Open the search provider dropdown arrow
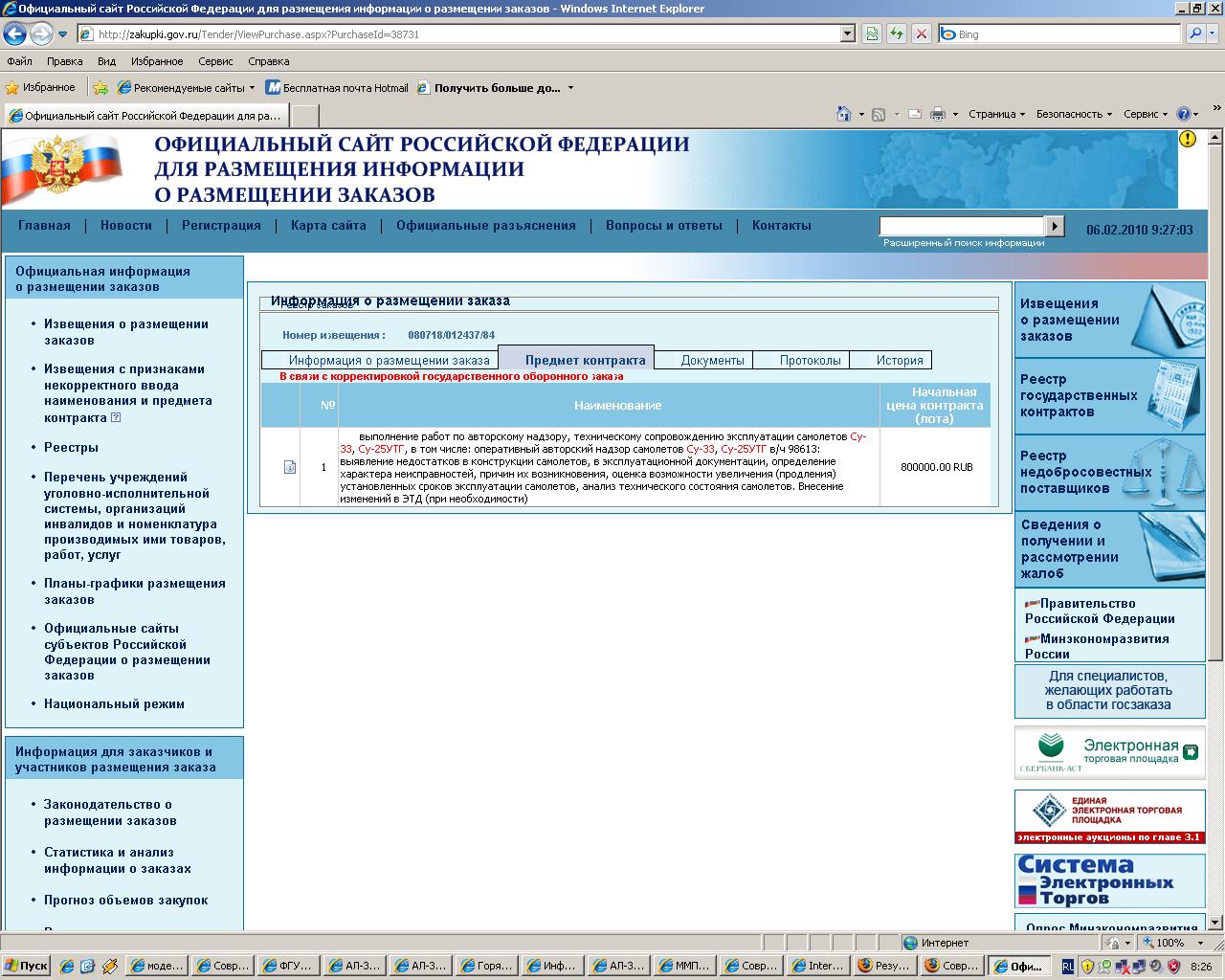The height and width of the screenshot is (980, 1225). tap(1214, 33)
